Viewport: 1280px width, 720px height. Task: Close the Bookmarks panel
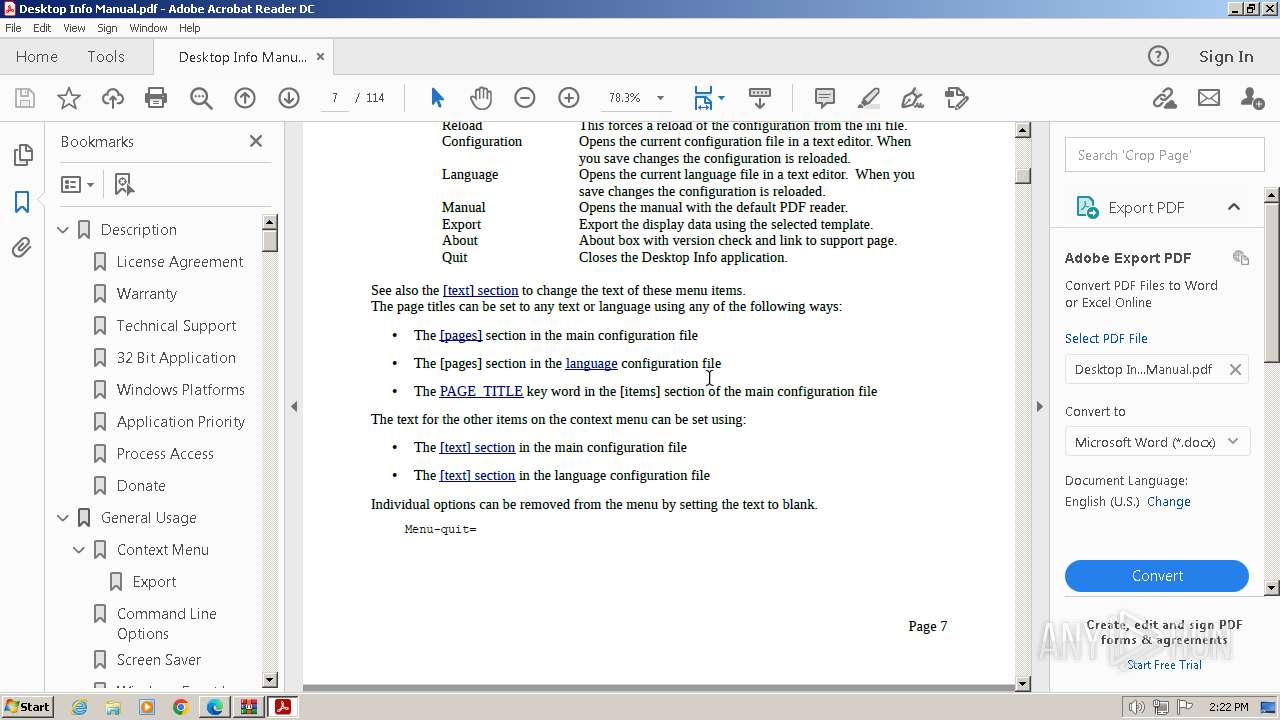pyautogui.click(x=256, y=141)
